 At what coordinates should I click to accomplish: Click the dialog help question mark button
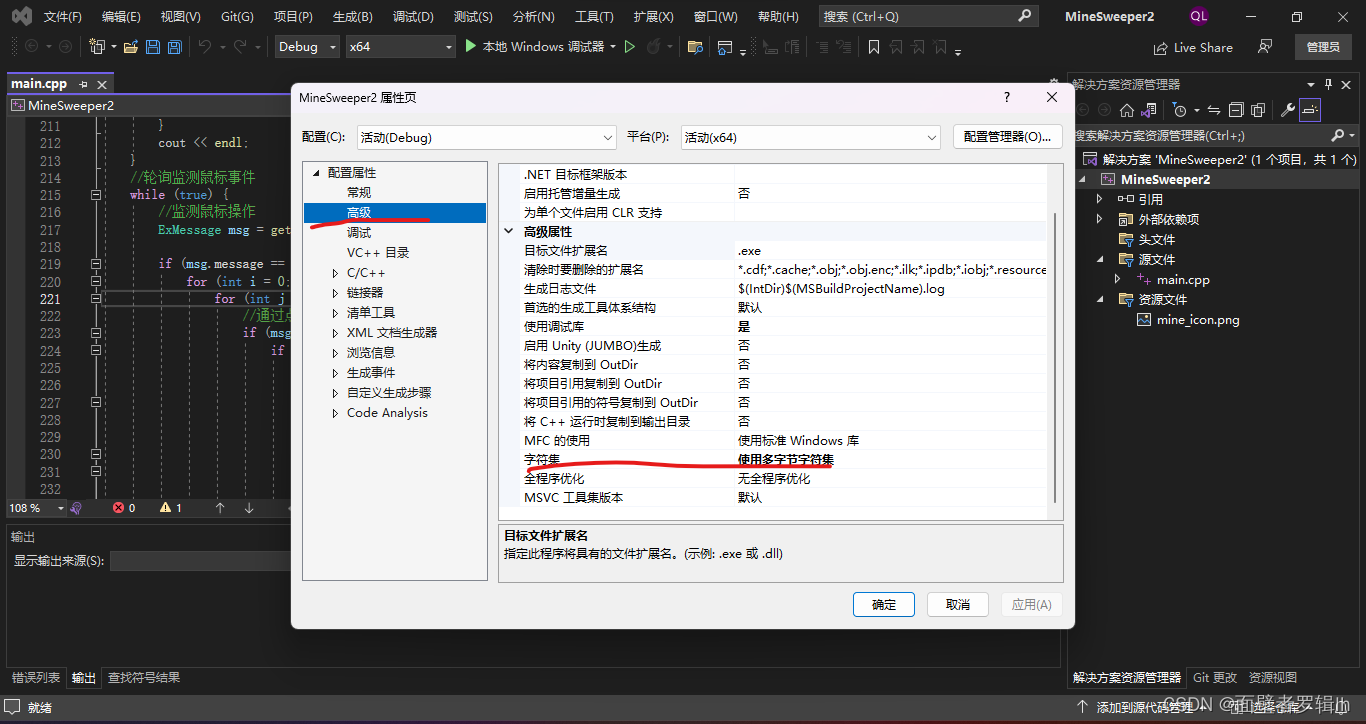[1007, 97]
